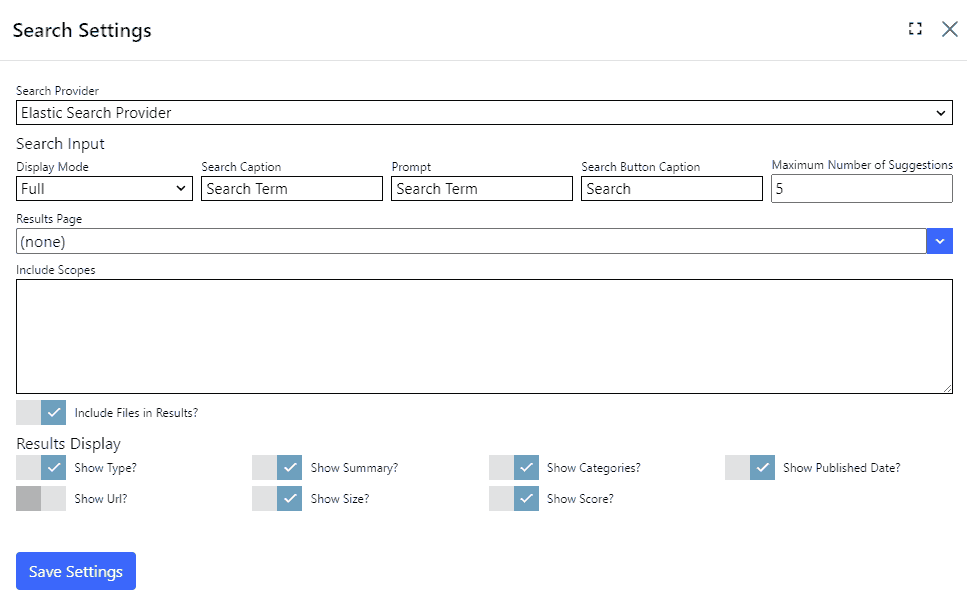
Task: Enable the Show Url toggle
Action: pos(41,499)
